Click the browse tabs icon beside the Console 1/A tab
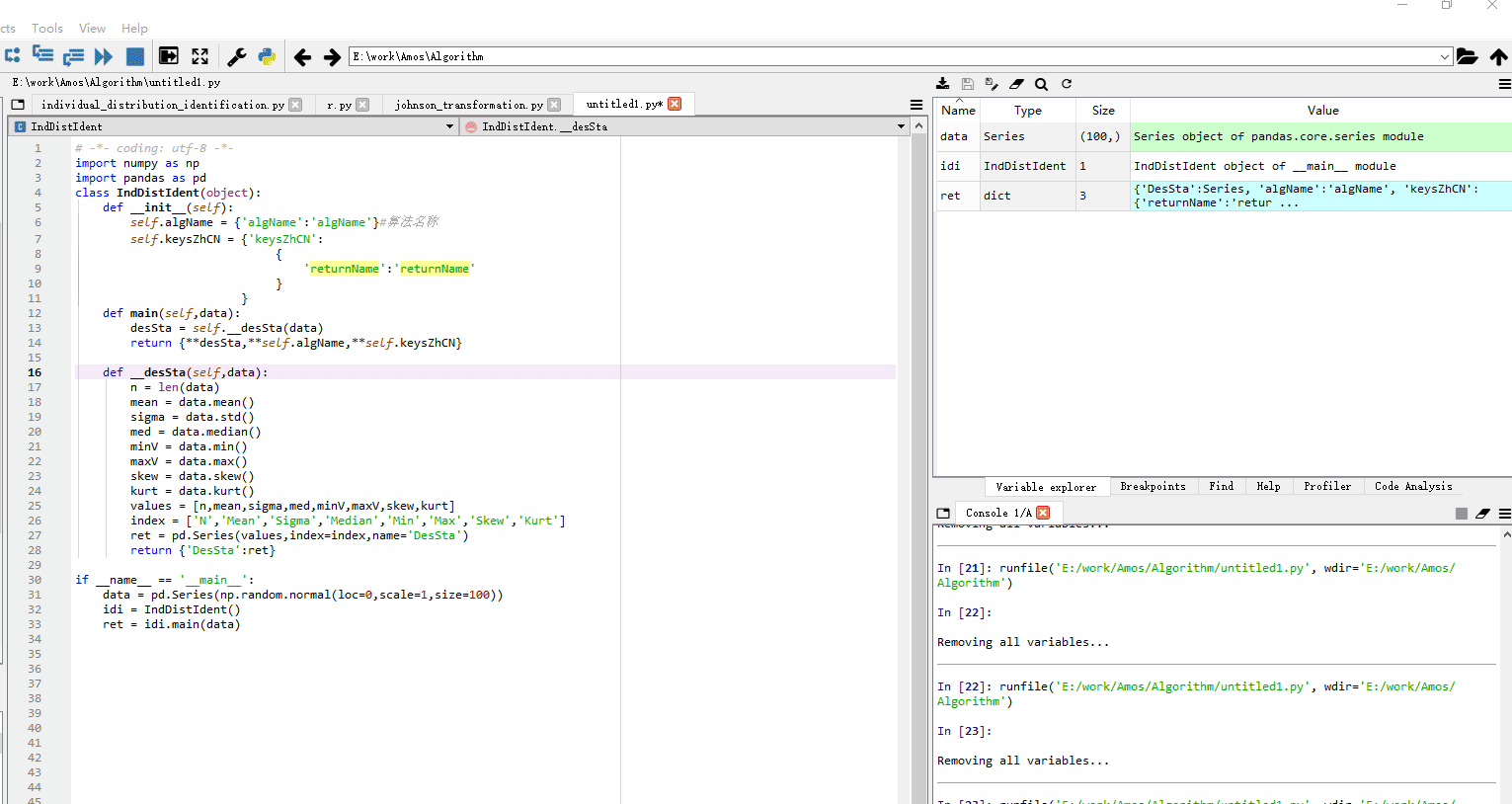 (943, 513)
